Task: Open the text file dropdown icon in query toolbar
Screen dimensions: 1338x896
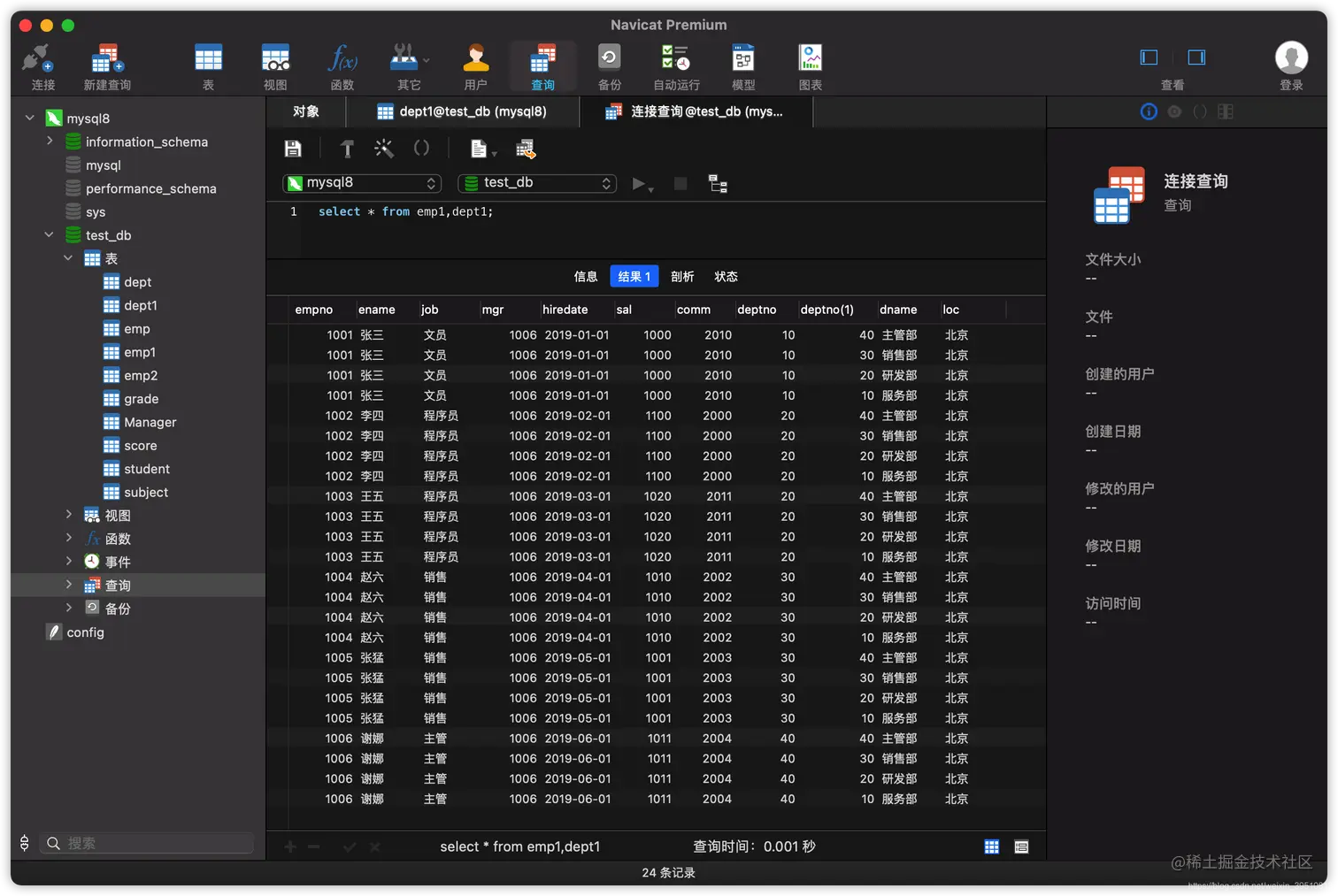Action: [482, 149]
